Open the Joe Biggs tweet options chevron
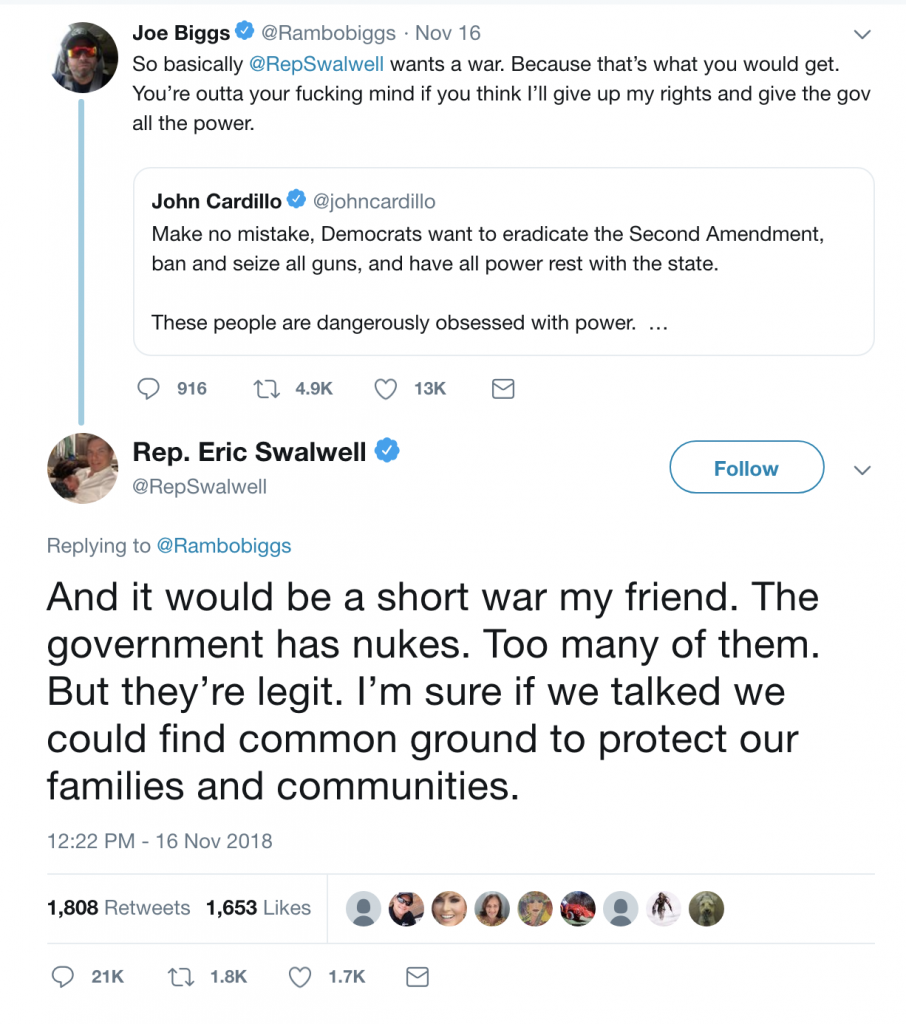This screenshot has width=906, height=1024. pos(862,34)
